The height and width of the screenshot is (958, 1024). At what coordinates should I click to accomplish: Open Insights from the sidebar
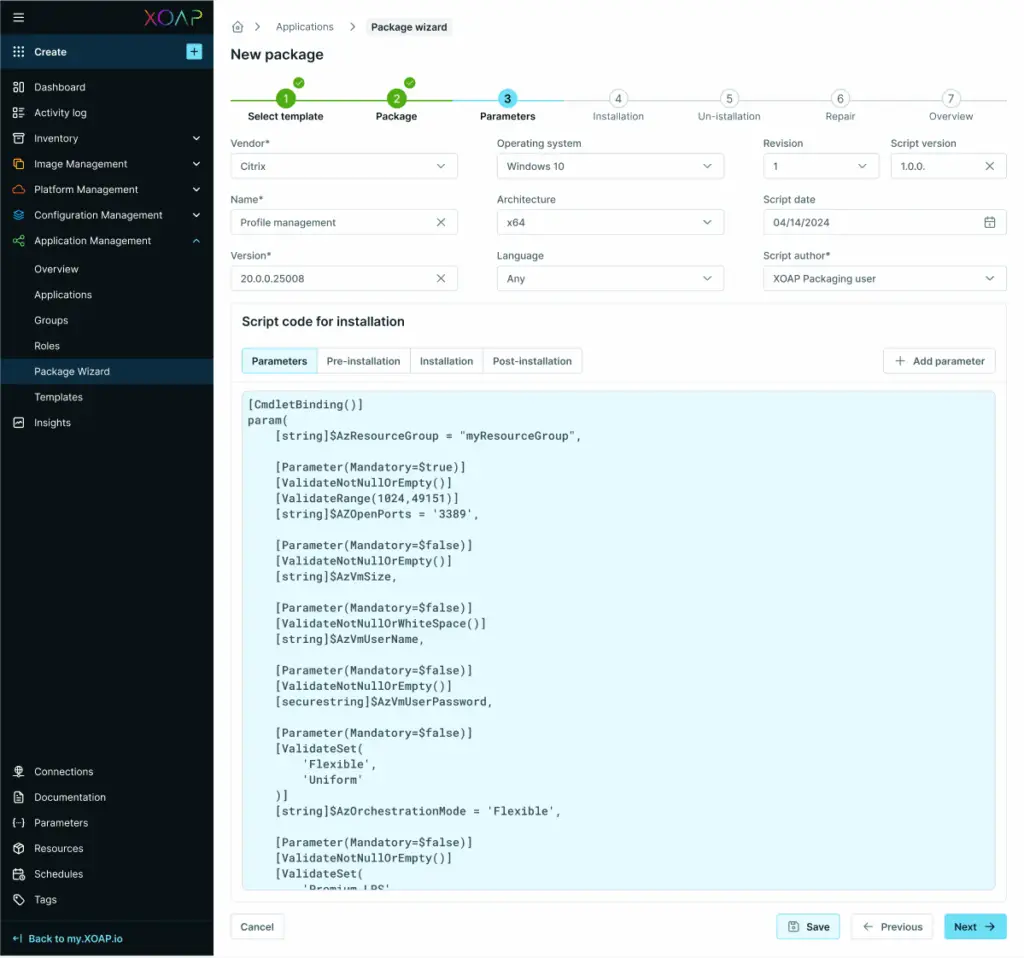pyautogui.click(x=52, y=423)
